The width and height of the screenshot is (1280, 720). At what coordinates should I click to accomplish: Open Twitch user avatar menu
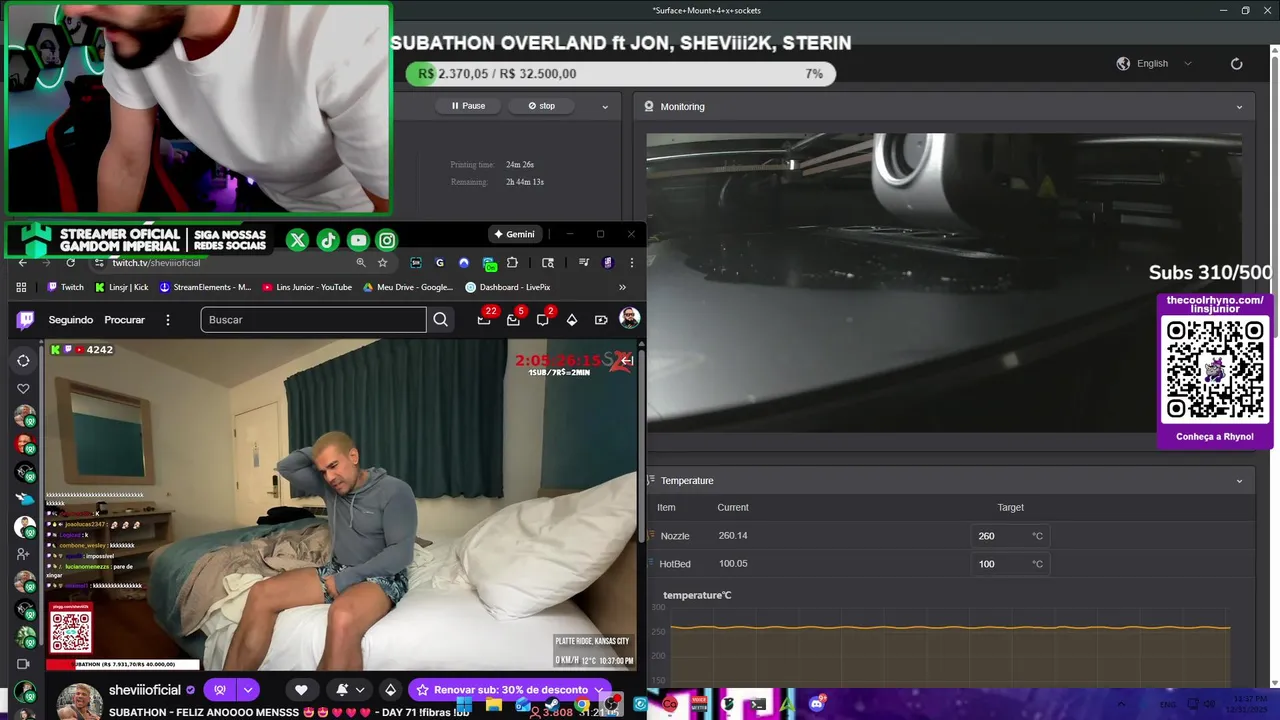(629, 318)
